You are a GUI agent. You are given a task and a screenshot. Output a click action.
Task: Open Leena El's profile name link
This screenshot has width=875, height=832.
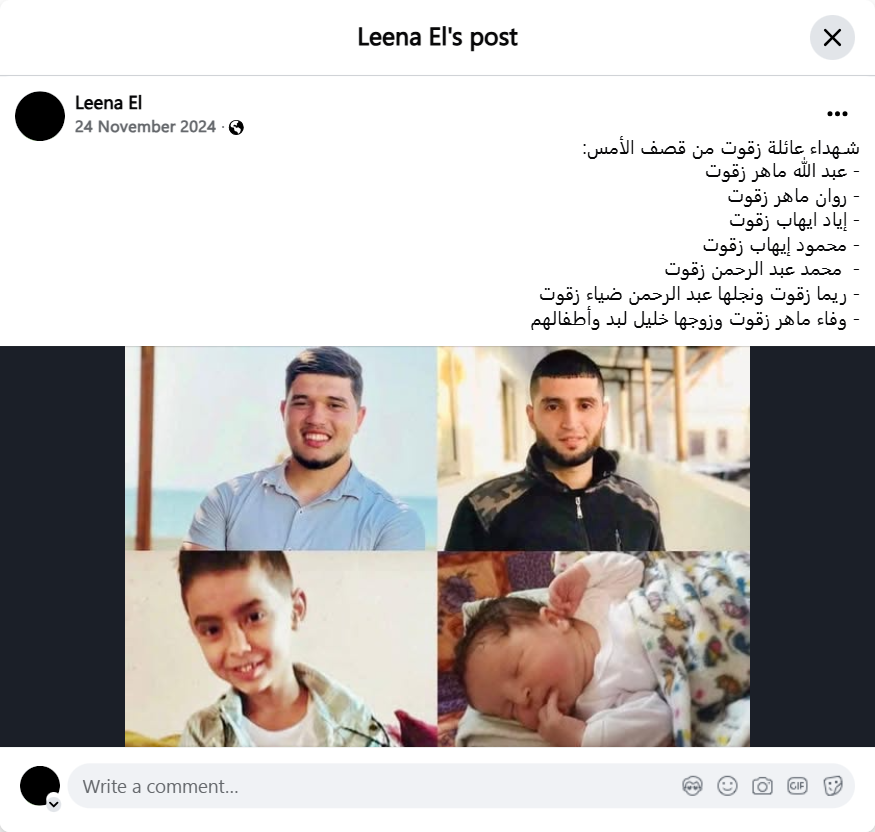pos(108,103)
